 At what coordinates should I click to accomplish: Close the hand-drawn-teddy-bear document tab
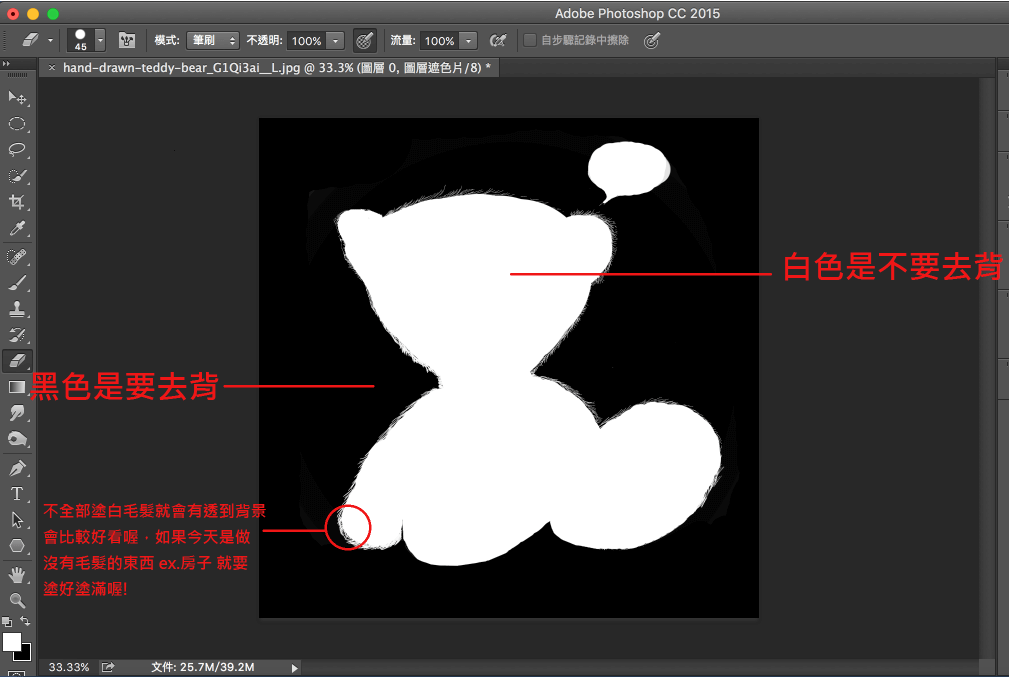tap(52, 68)
